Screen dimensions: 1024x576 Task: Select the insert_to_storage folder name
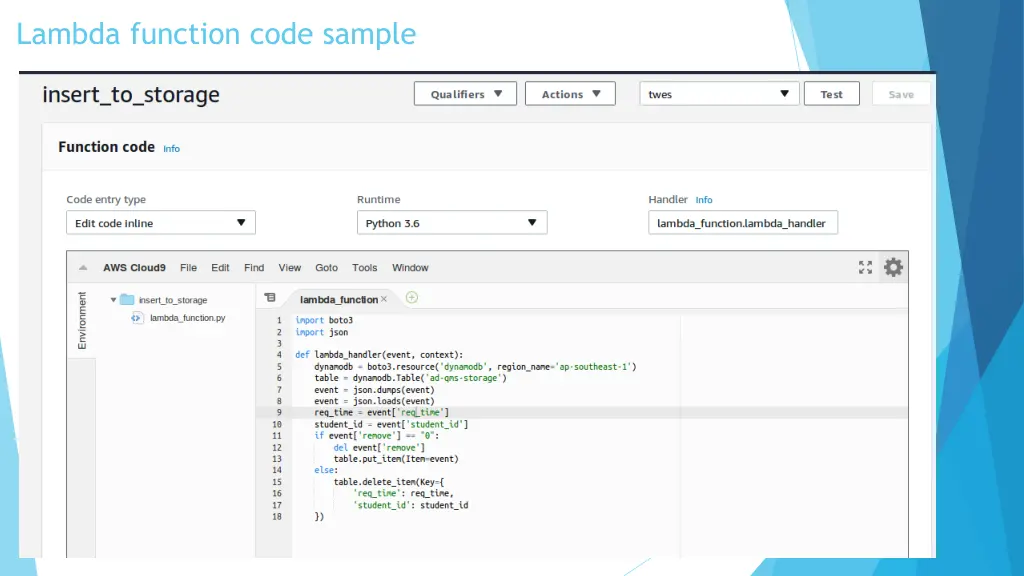coord(172,300)
